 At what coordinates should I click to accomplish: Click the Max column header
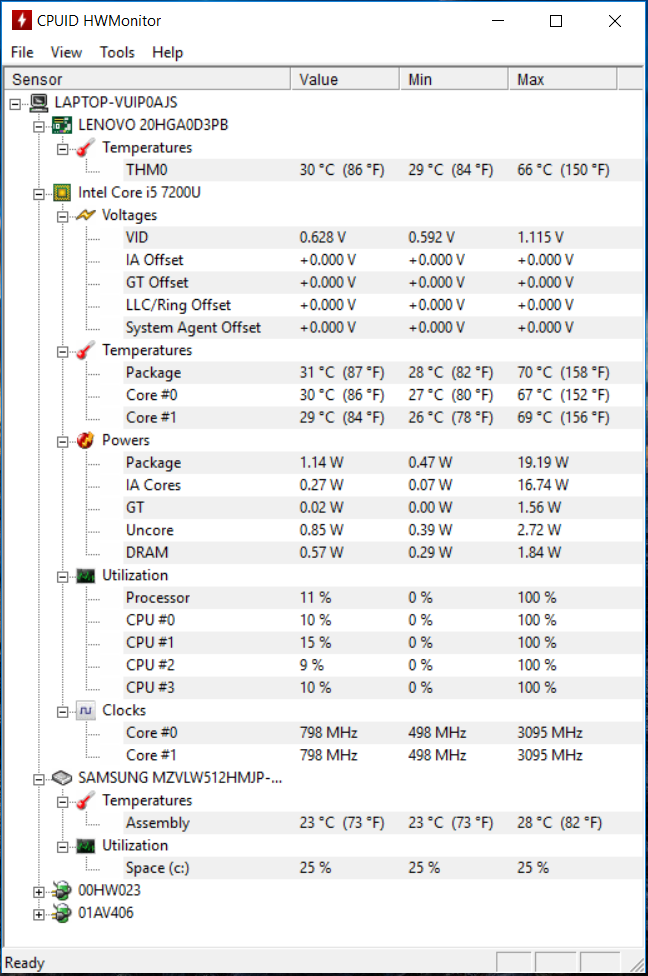(x=563, y=80)
